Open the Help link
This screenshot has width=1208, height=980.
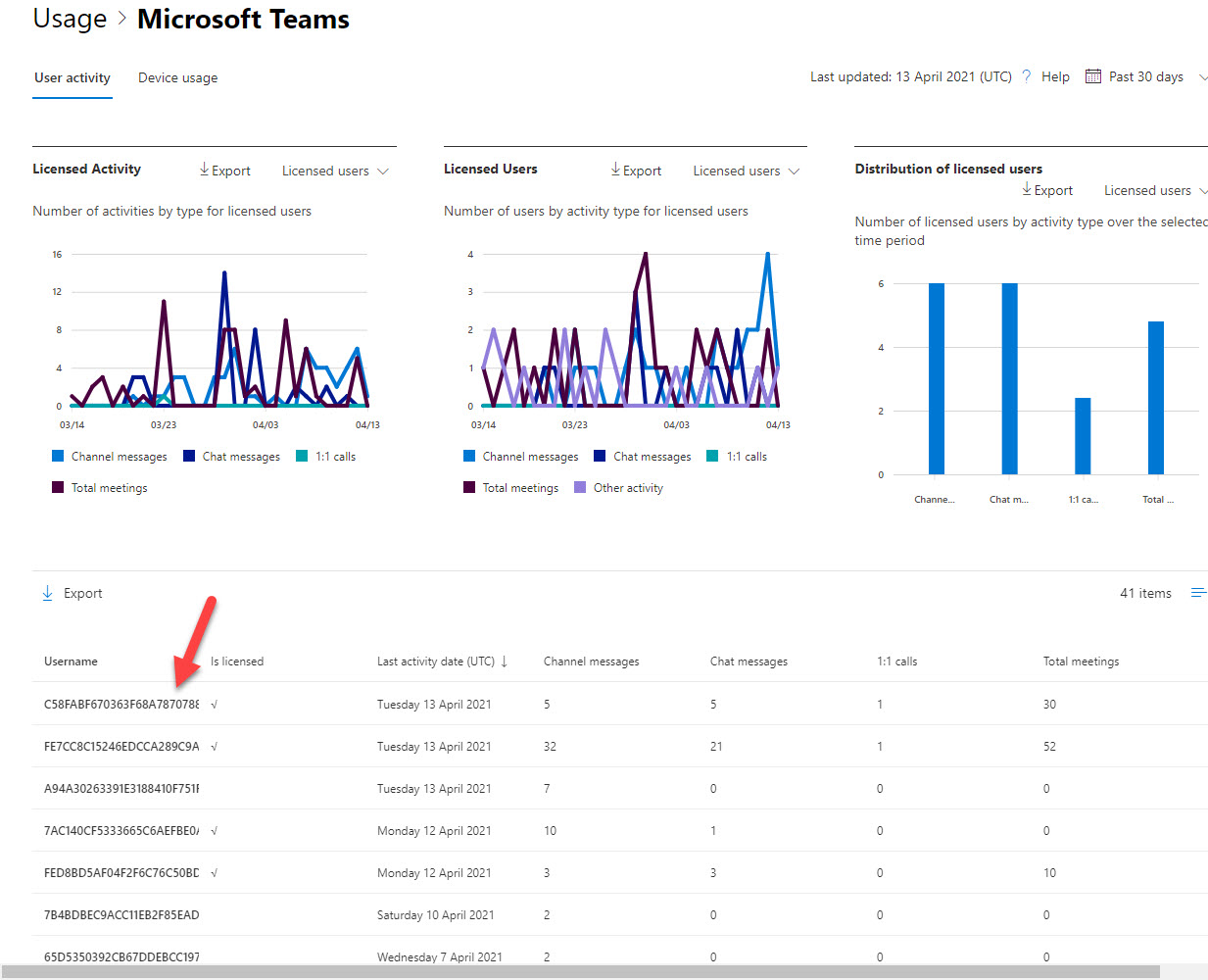coord(1055,76)
